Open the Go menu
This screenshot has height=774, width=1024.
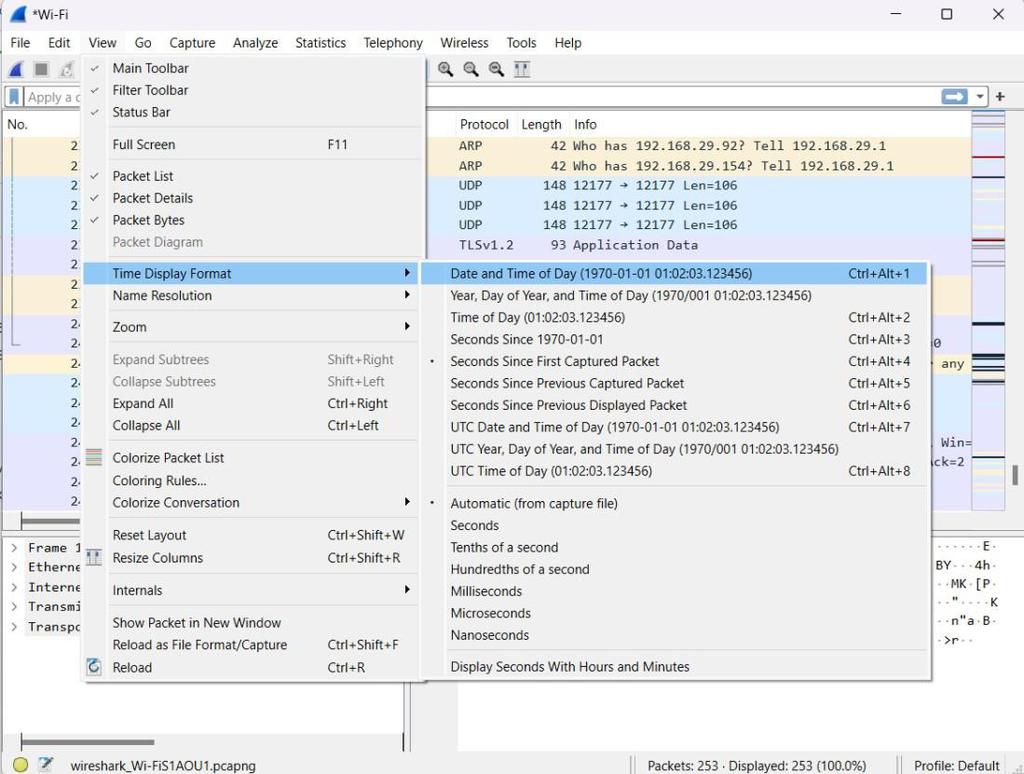143,43
